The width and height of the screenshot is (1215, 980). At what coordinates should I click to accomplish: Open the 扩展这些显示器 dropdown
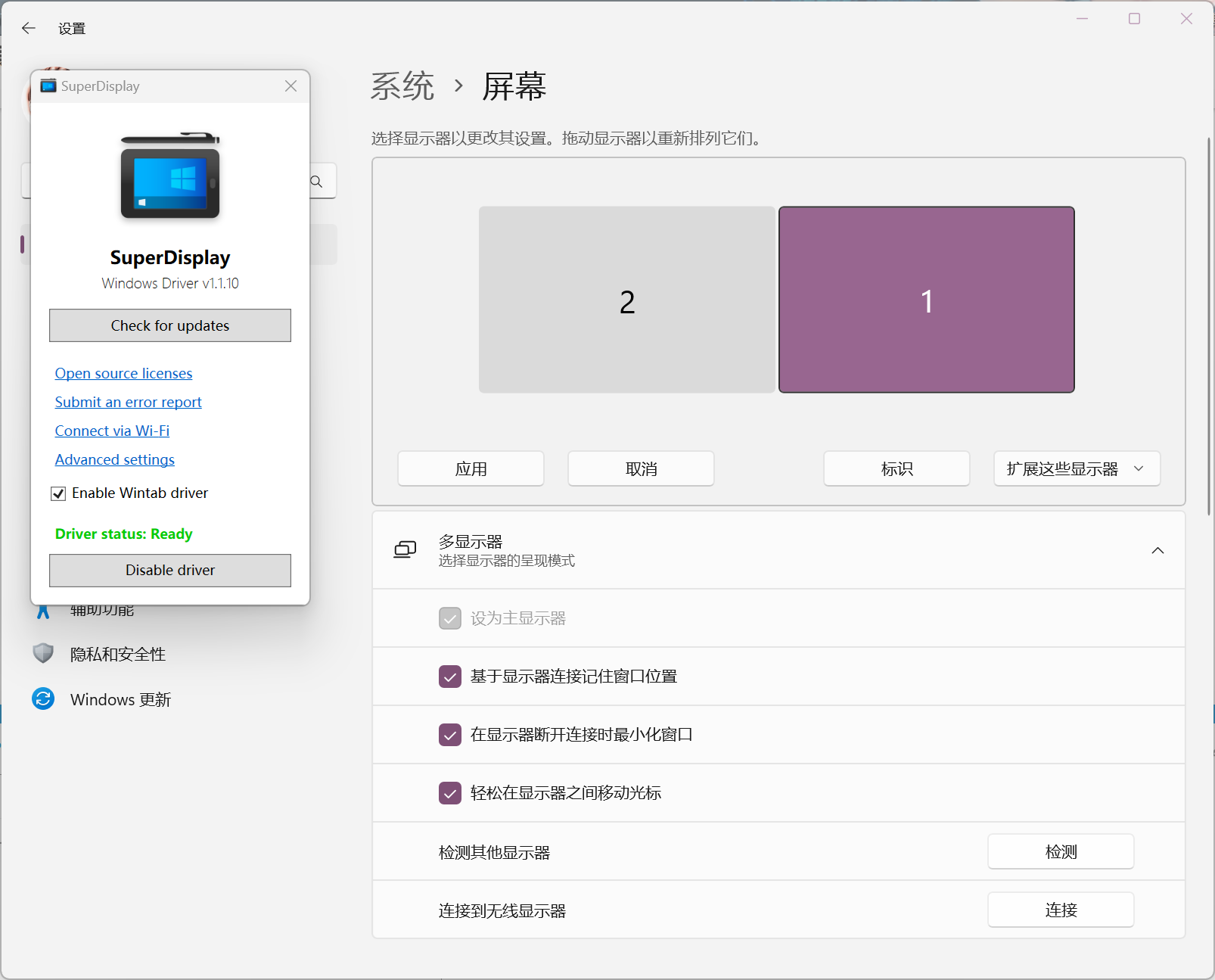coord(1076,469)
